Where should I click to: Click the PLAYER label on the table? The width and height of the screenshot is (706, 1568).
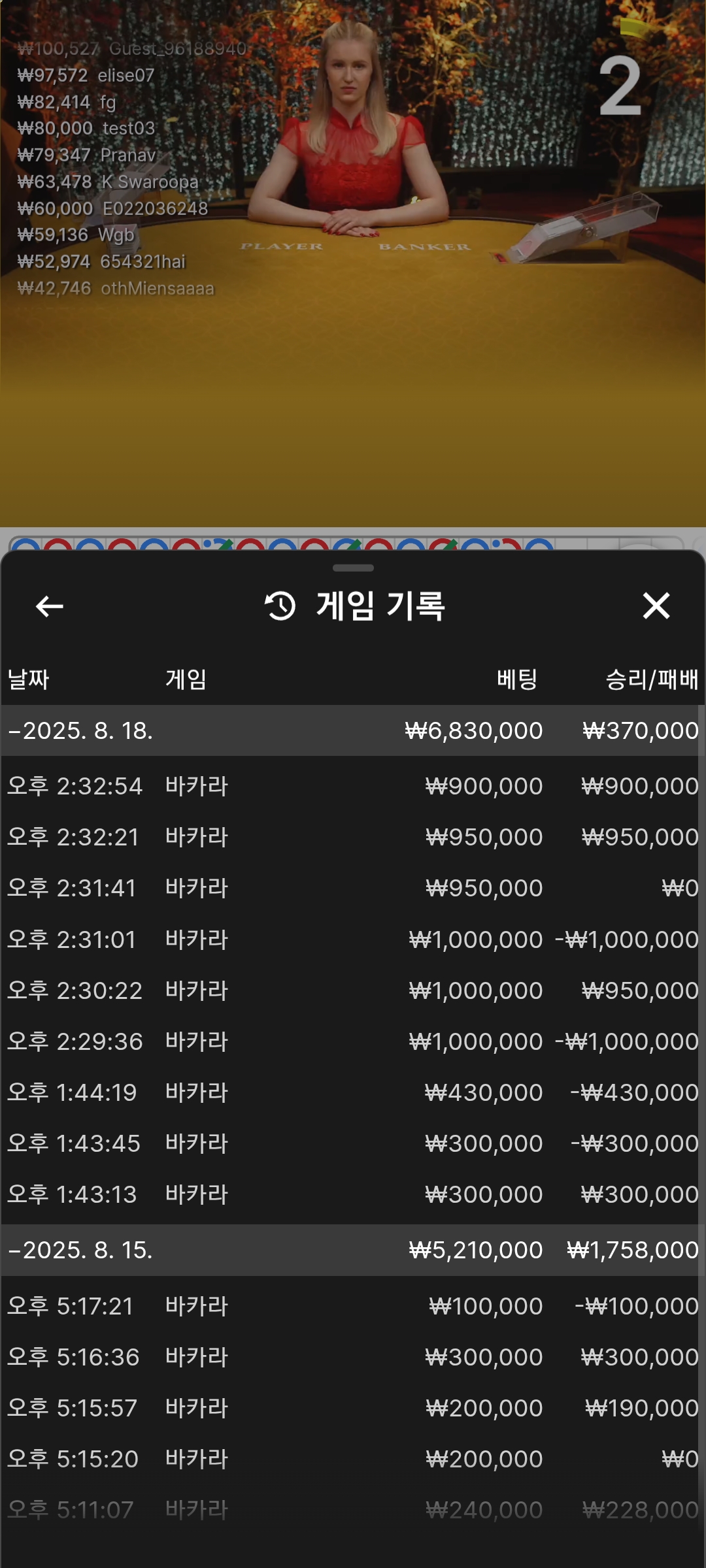click(x=282, y=246)
